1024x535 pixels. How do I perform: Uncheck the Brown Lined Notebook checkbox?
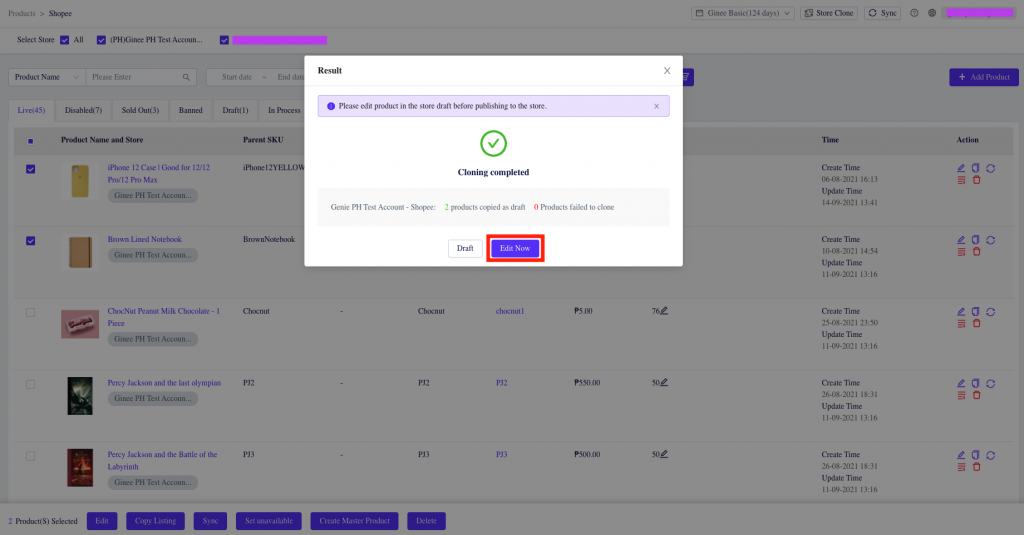click(x=30, y=241)
